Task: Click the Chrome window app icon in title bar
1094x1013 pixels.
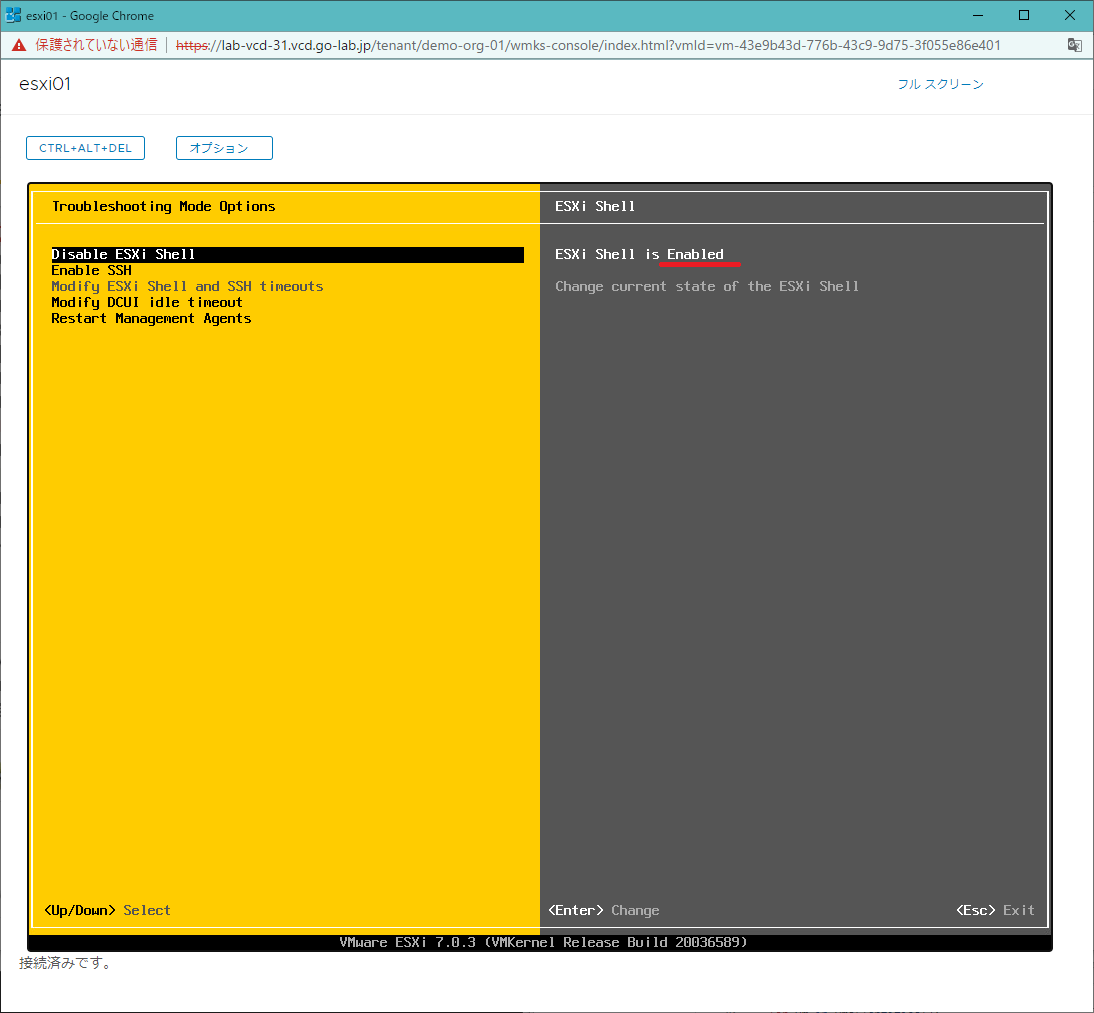Action: [x=13, y=15]
